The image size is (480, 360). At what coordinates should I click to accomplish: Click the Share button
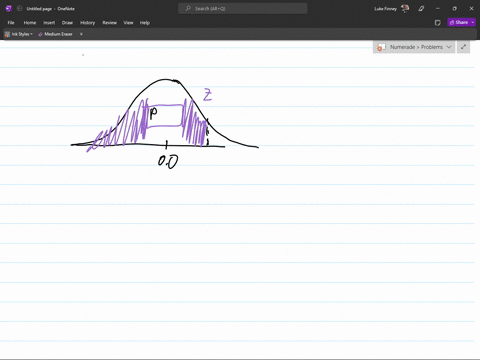tap(459, 22)
